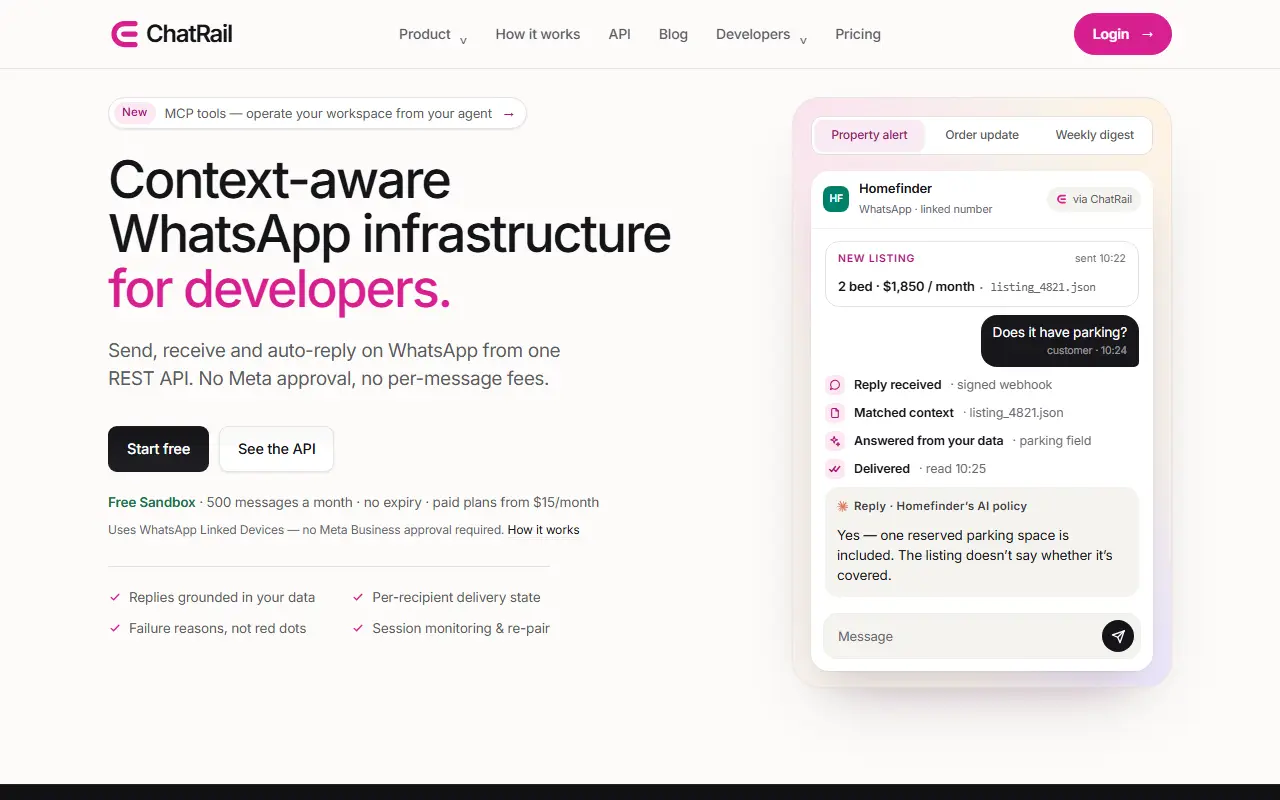The width and height of the screenshot is (1280, 800).
Task: Click the Reply received speech-bubble icon
Action: click(x=835, y=385)
